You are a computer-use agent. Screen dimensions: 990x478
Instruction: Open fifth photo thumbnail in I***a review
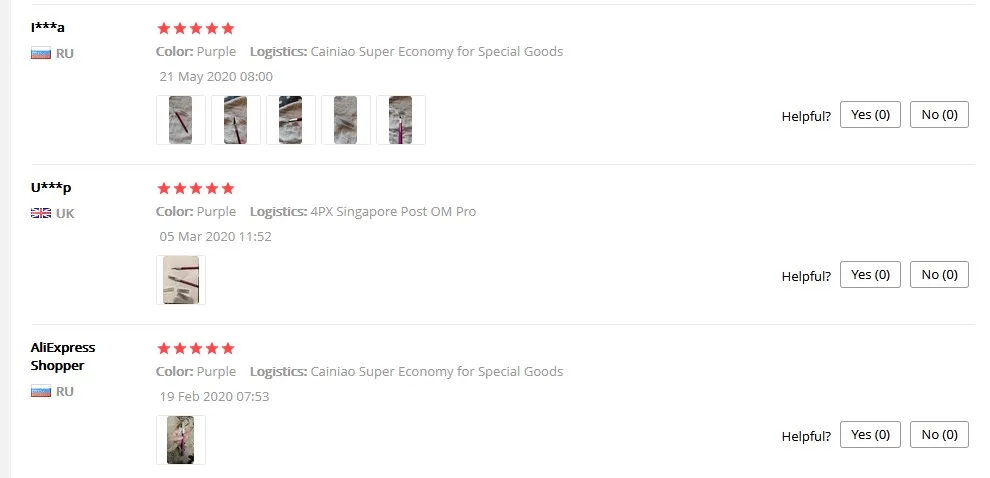coord(400,120)
